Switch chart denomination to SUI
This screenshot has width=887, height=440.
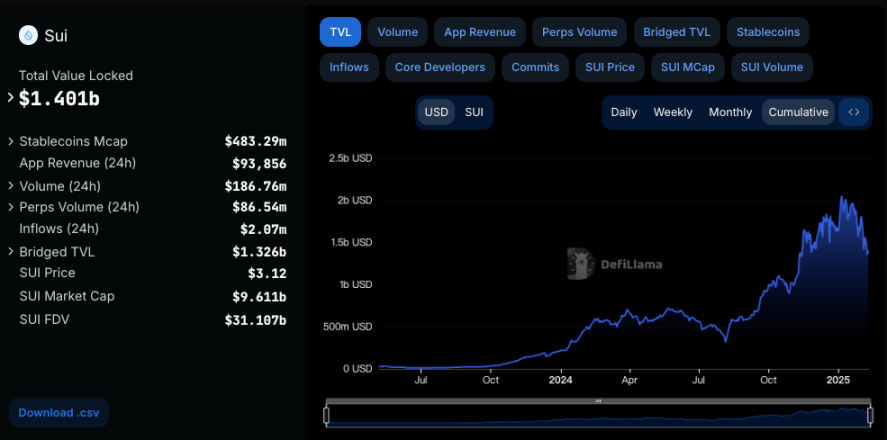[473, 112]
